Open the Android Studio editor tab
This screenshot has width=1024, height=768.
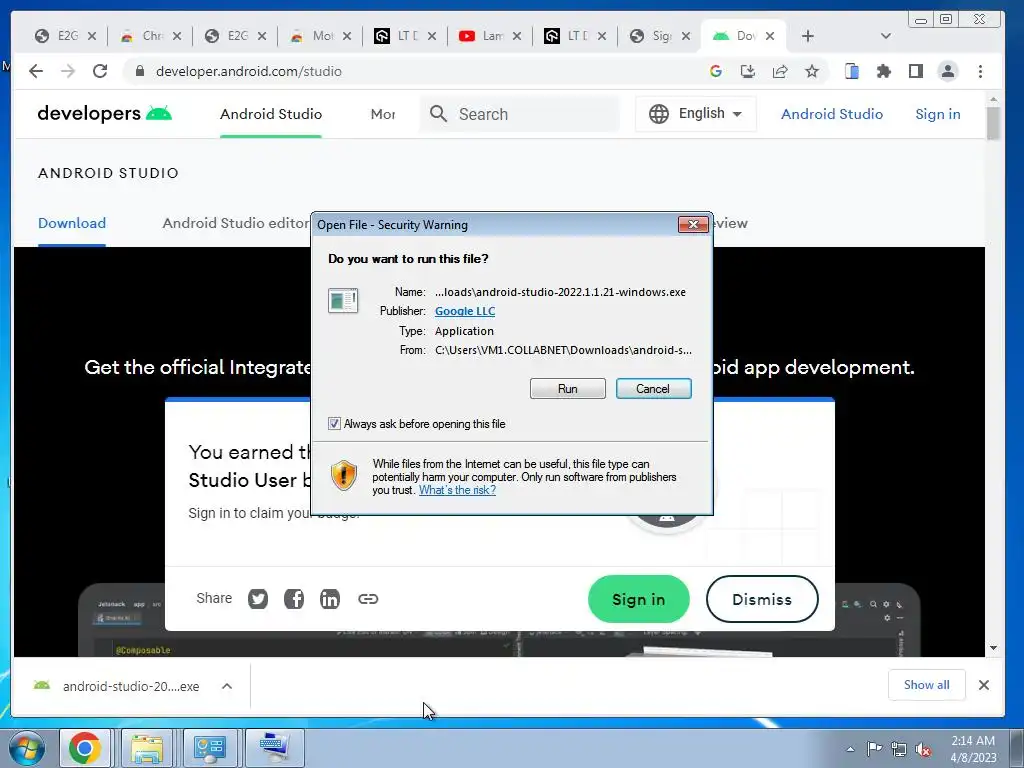click(x=236, y=223)
